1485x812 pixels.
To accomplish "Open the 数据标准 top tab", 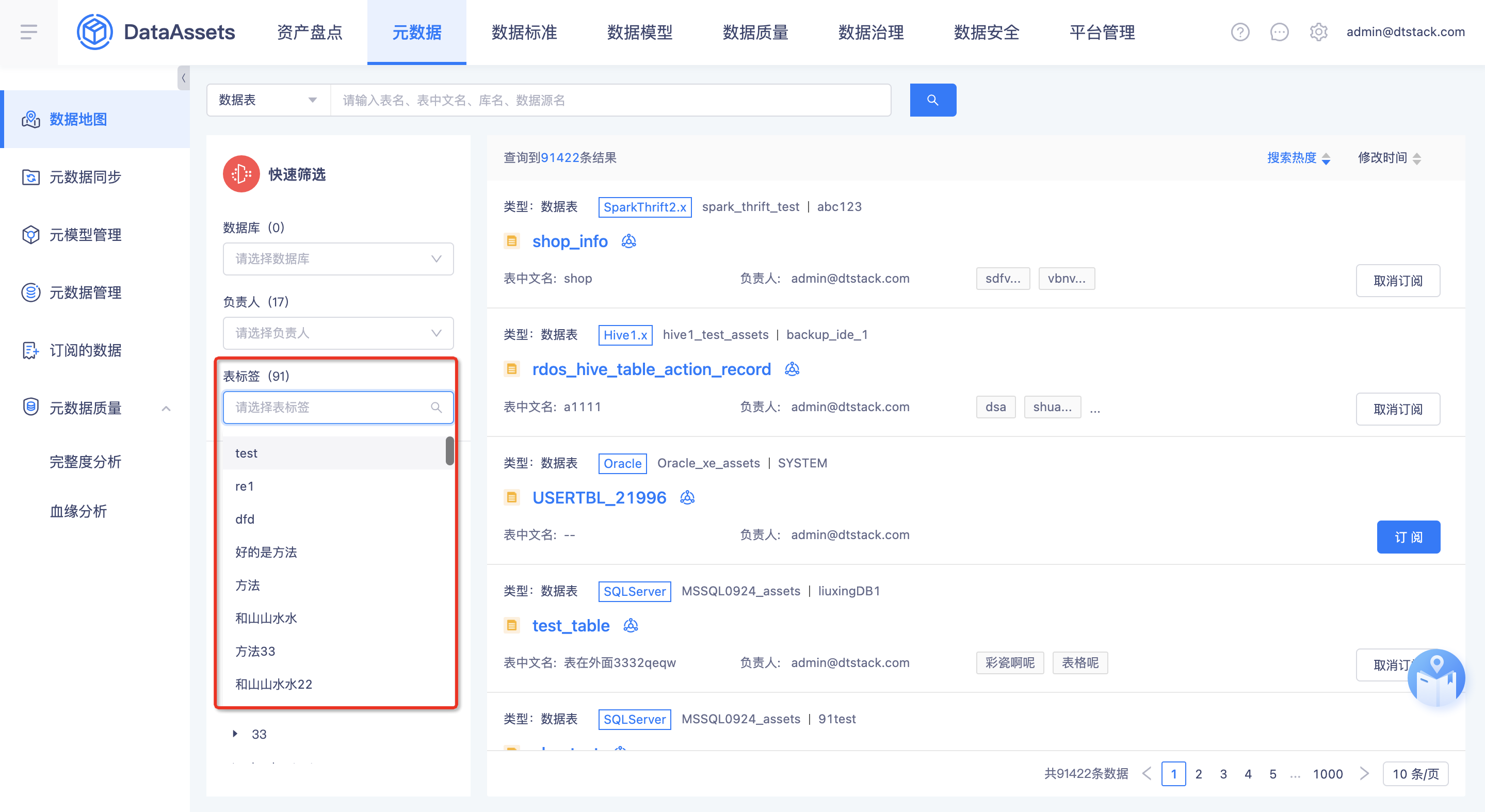I will pyautogui.click(x=524, y=31).
